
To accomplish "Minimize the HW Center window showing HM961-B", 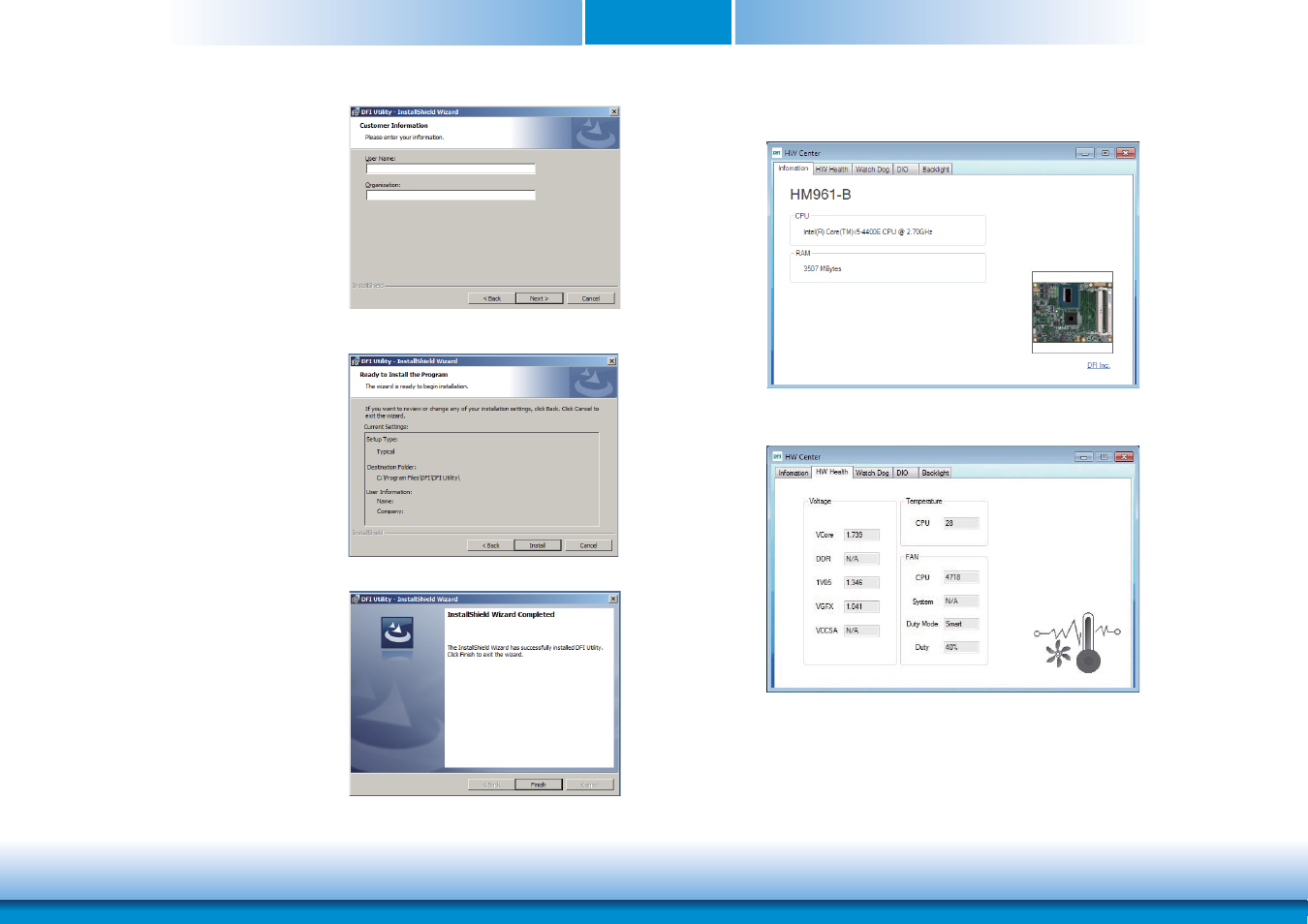I will pyautogui.click(x=1085, y=153).
